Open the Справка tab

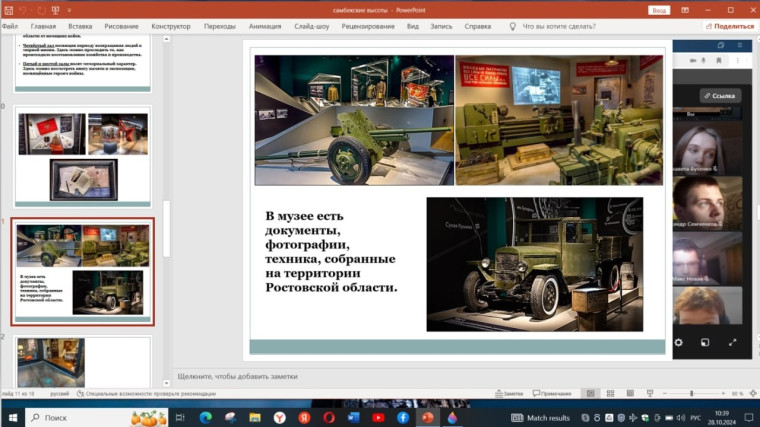pyautogui.click(x=477, y=26)
